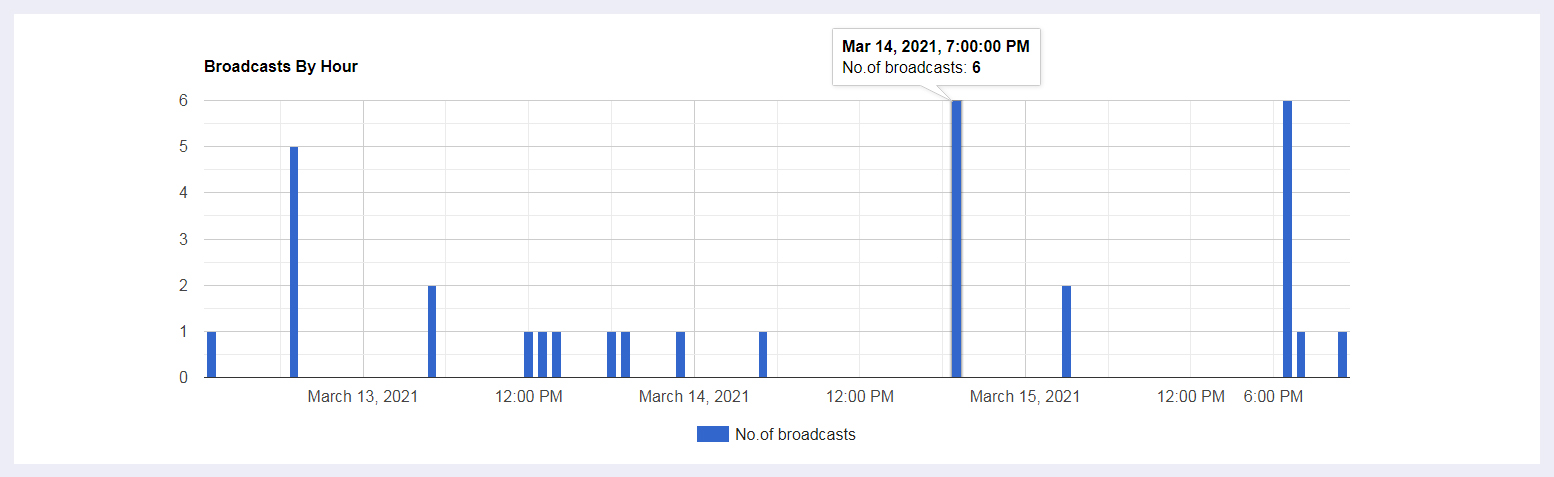Viewport: 1554px width, 477px height.
Task: Click the two-broadcast bar on March 13
Action: point(432,331)
